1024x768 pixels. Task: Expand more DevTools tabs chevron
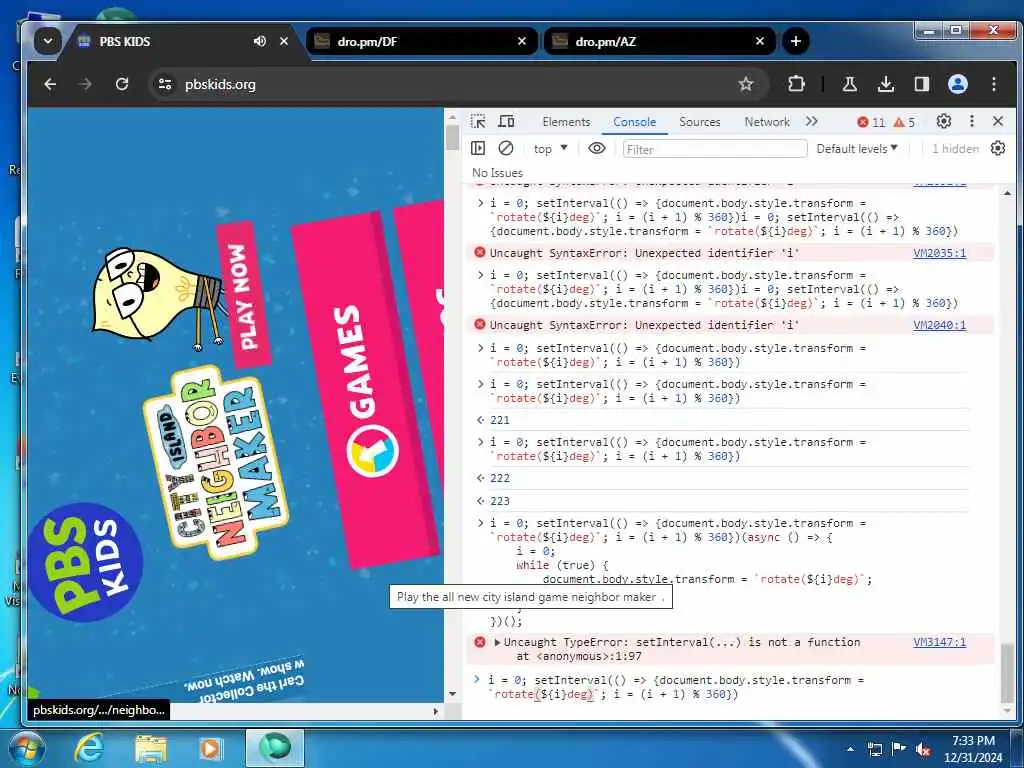click(811, 121)
